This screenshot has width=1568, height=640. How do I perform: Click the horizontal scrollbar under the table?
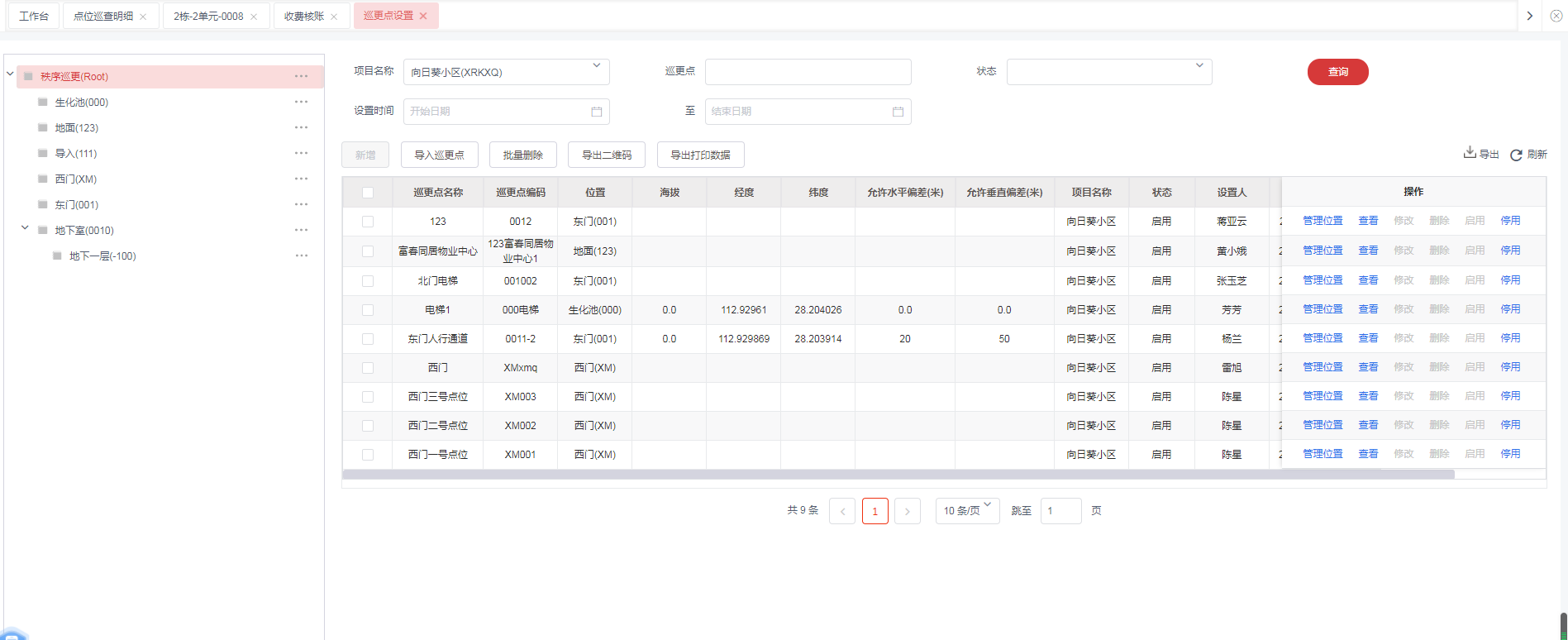click(898, 475)
